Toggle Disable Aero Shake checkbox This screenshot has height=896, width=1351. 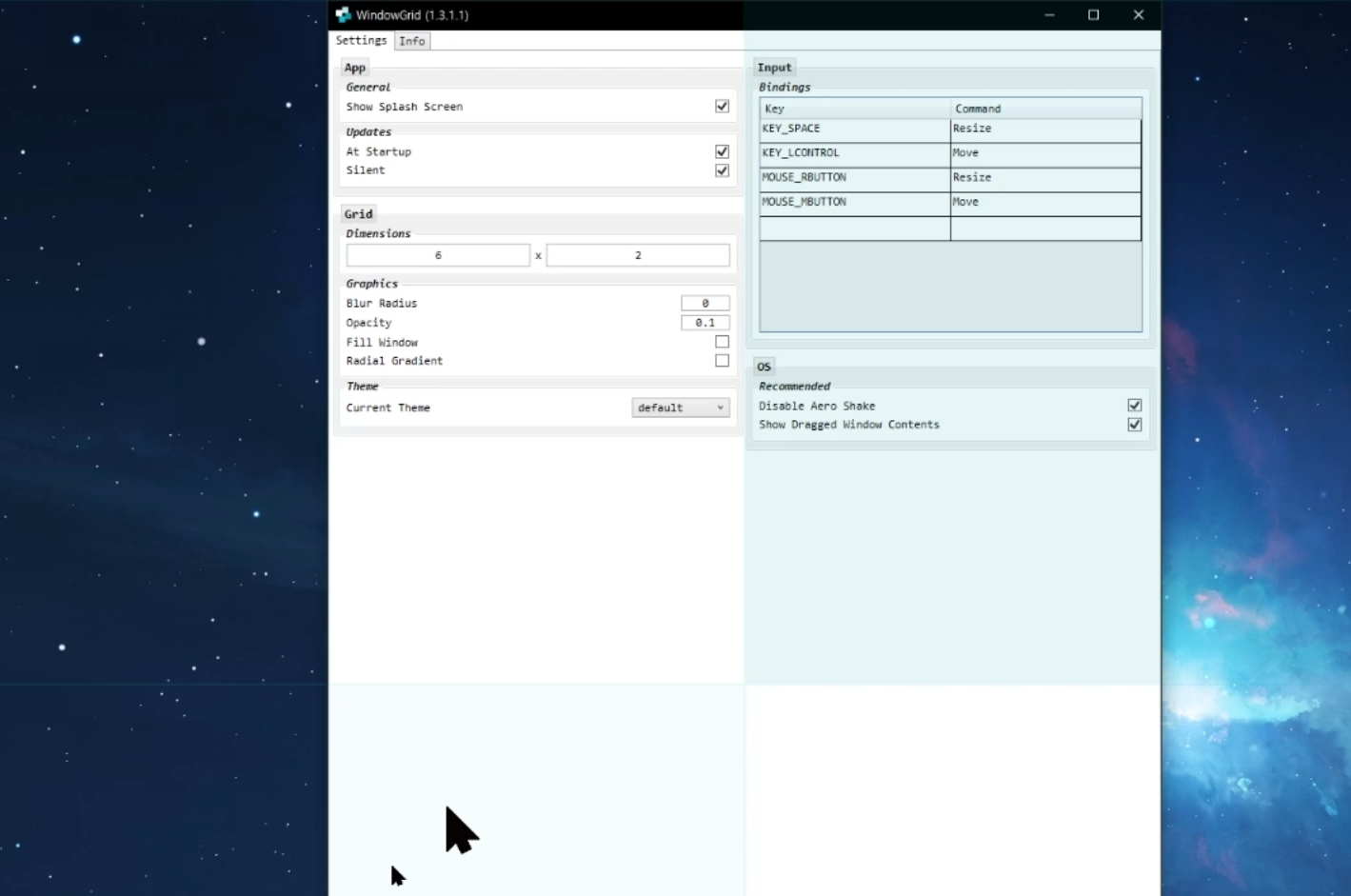pyautogui.click(x=1135, y=406)
